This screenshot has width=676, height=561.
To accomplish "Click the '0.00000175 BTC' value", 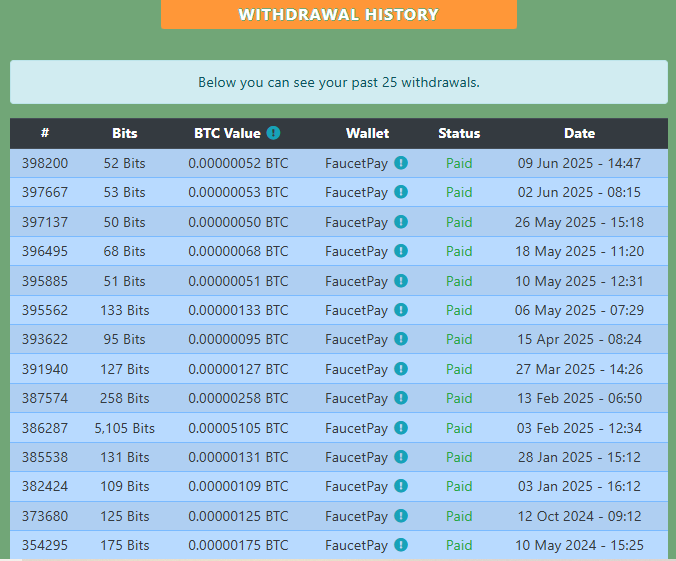I will click(x=238, y=545).
